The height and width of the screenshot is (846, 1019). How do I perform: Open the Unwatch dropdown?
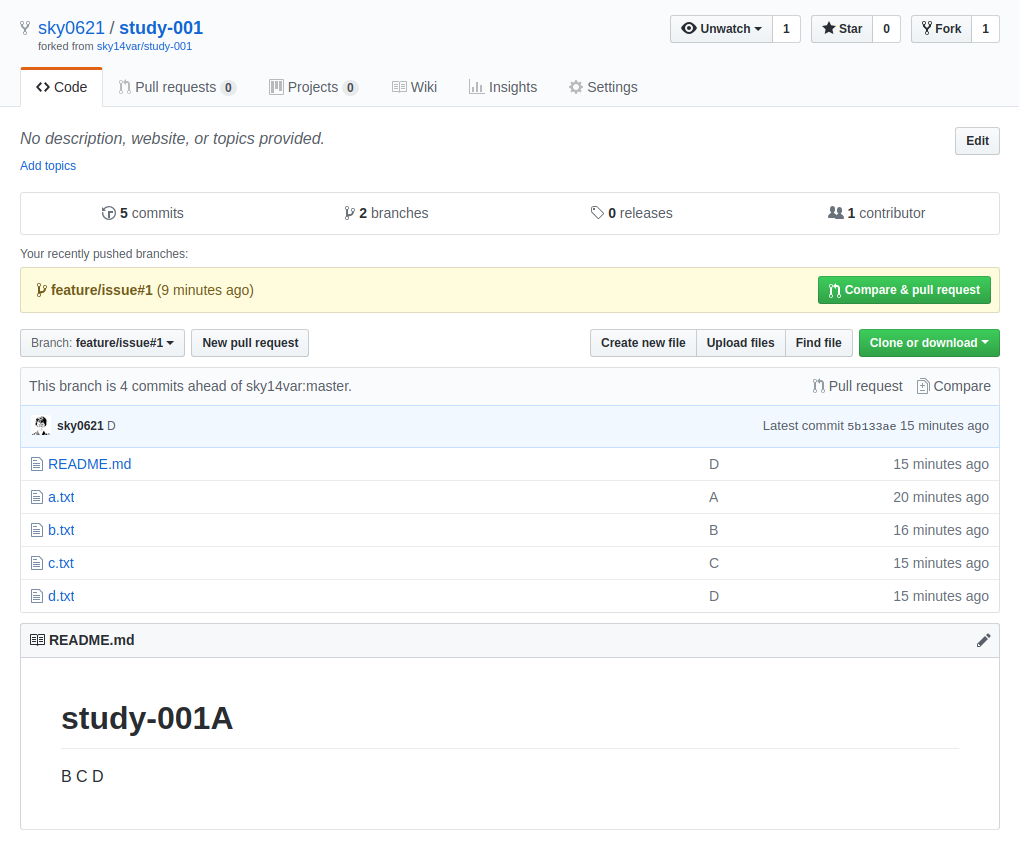tap(721, 29)
